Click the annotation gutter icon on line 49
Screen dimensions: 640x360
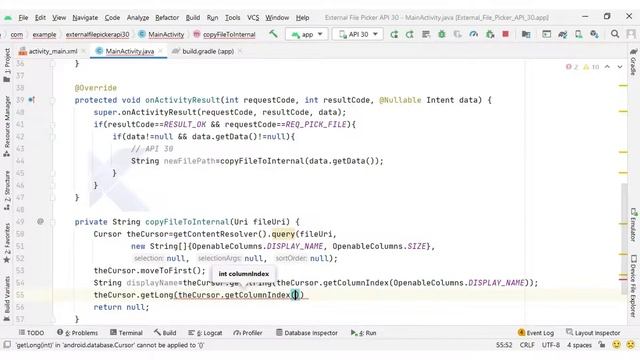click(40, 222)
